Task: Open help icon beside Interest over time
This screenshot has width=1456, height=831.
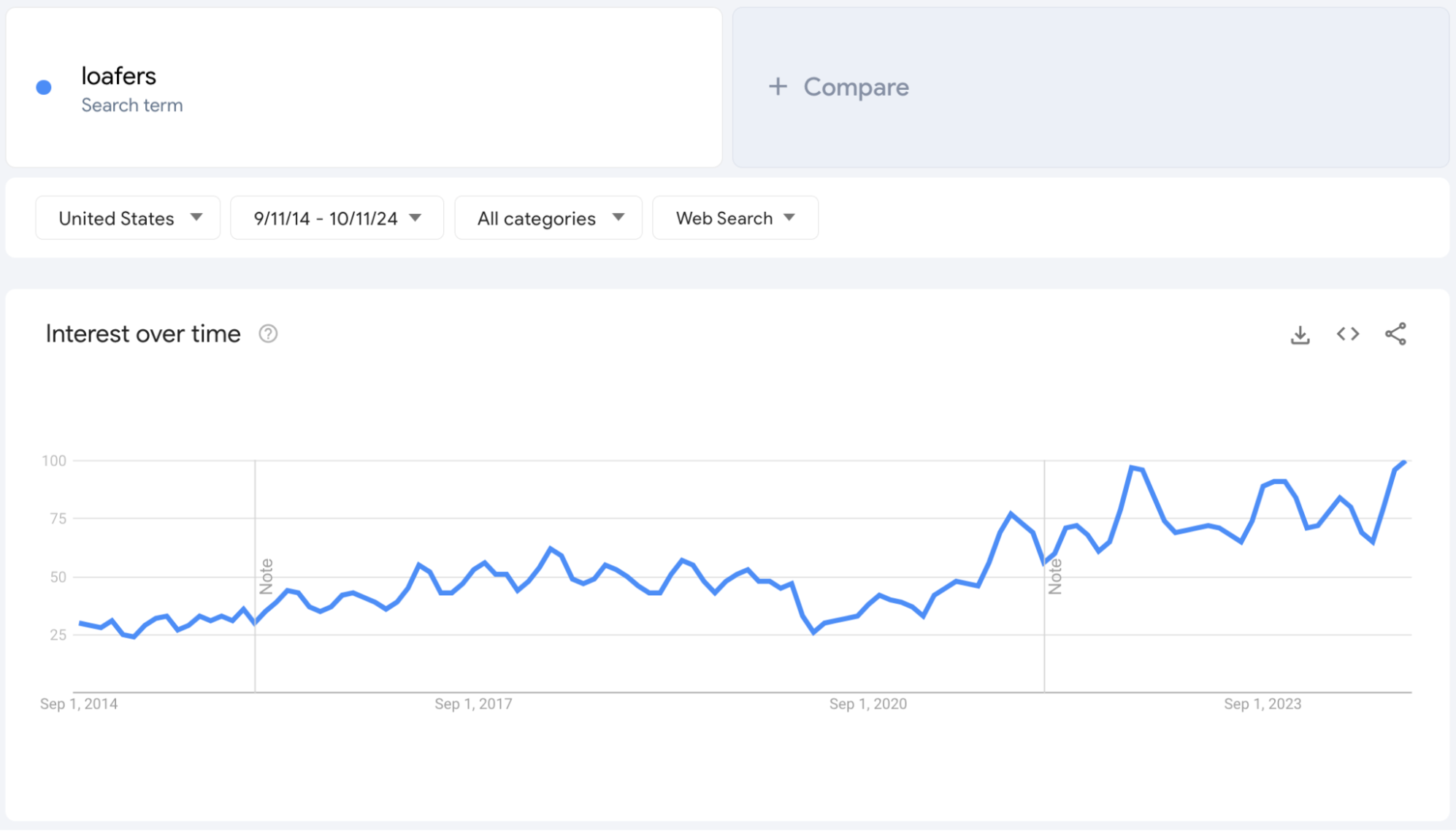Action: [x=268, y=334]
